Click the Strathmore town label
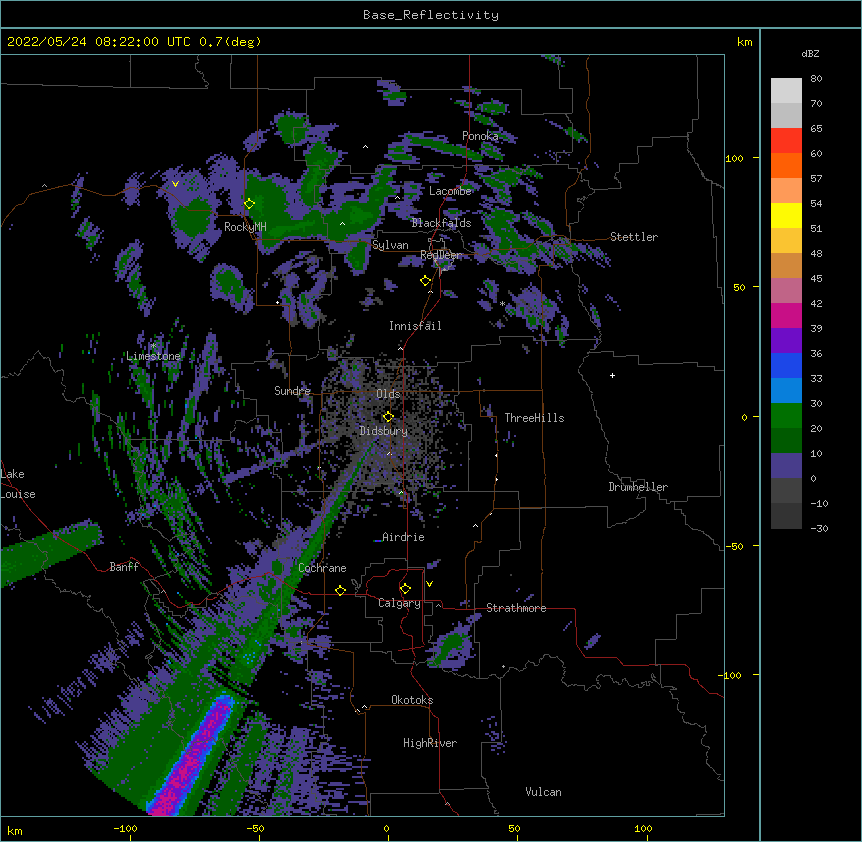The width and height of the screenshot is (862, 842). 516,608
